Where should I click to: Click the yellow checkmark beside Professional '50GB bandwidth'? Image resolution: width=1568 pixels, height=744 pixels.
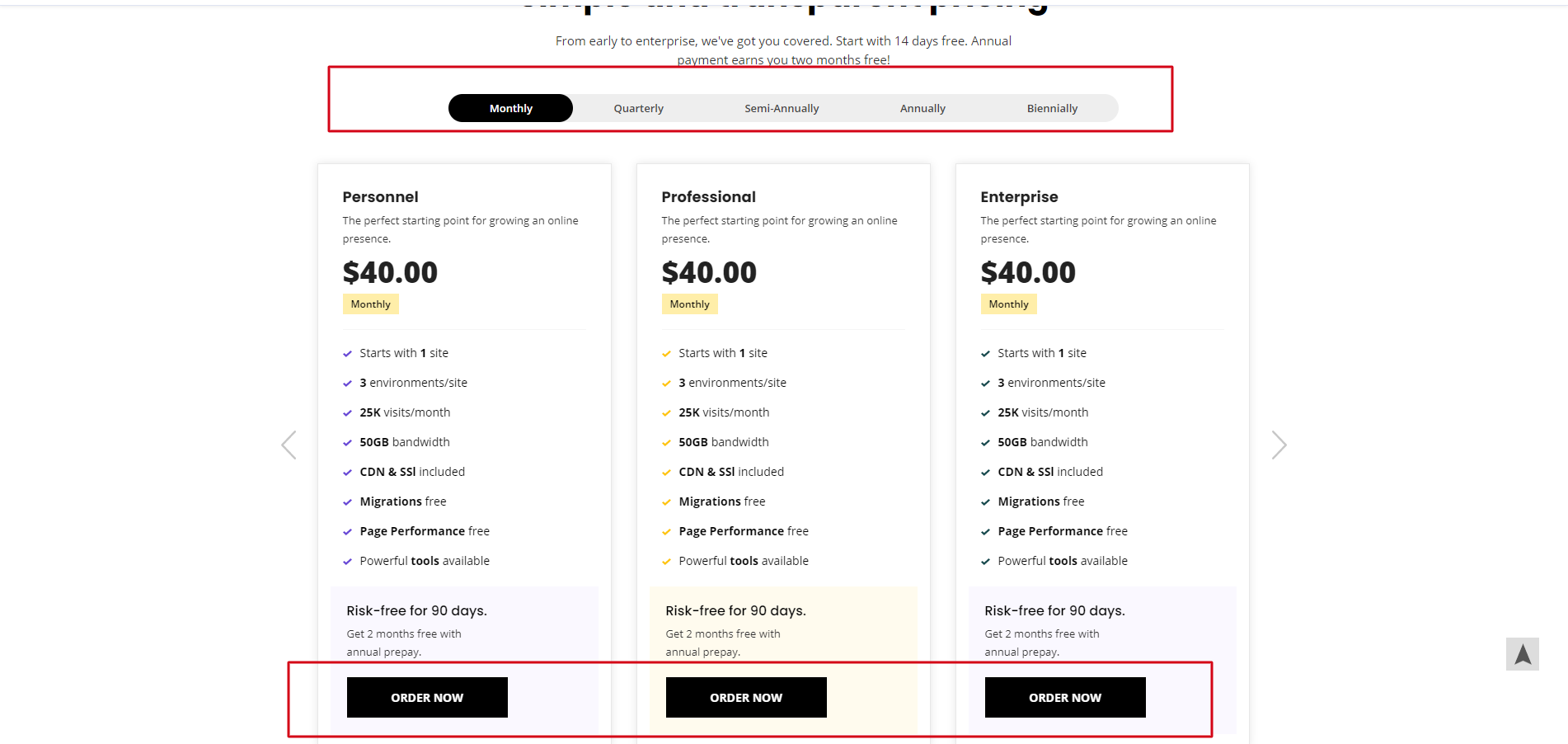[666, 443]
